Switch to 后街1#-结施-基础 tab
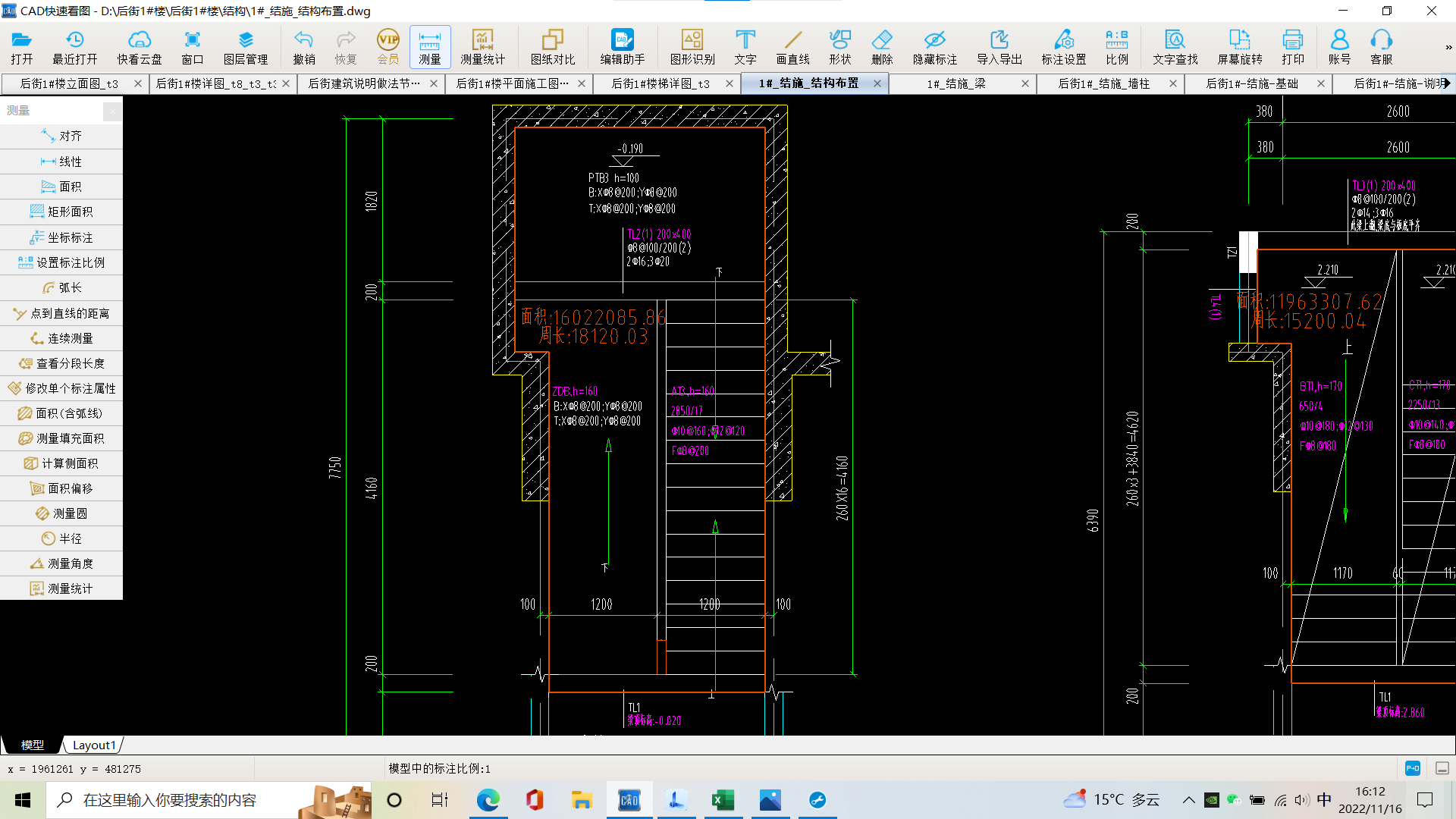Screen dimensions: 1456x819 [x=1252, y=83]
